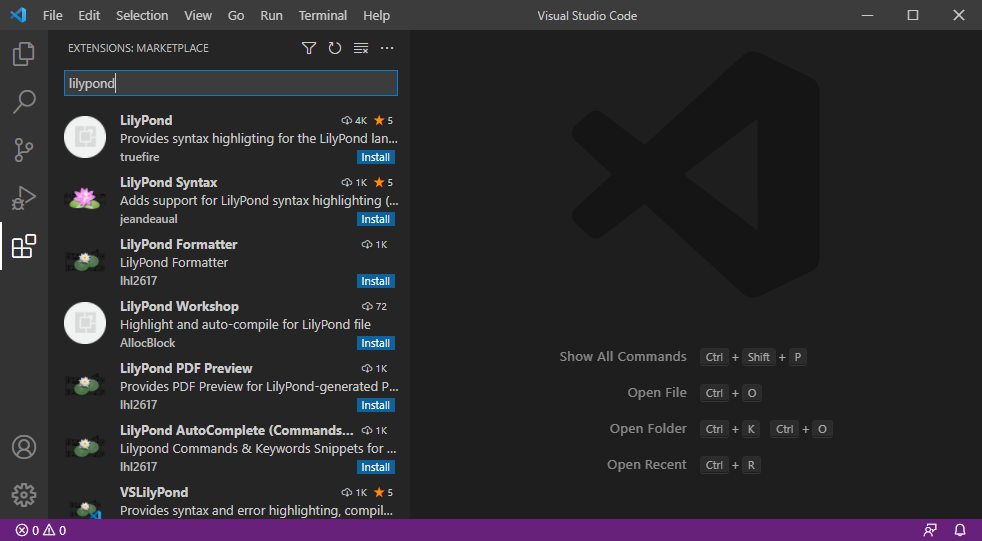Open the Source Control view
Viewport: 982px width, 541px height.
tap(24, 150)
